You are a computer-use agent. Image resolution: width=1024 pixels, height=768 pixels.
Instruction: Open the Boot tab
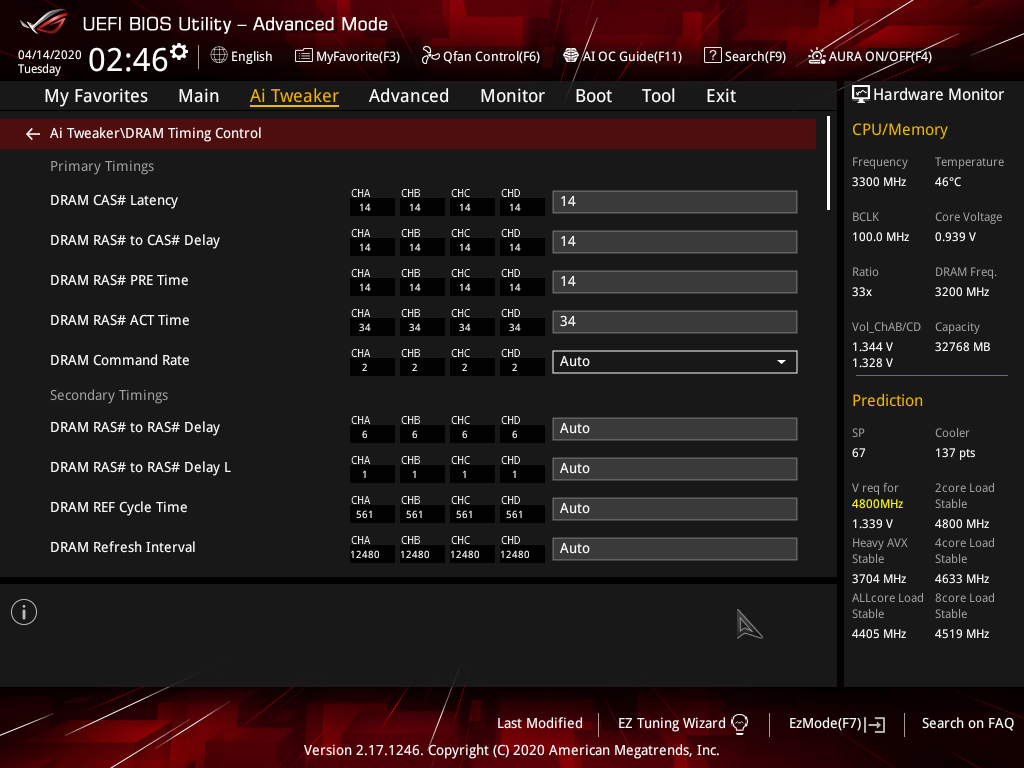click(x=593, y=96)
